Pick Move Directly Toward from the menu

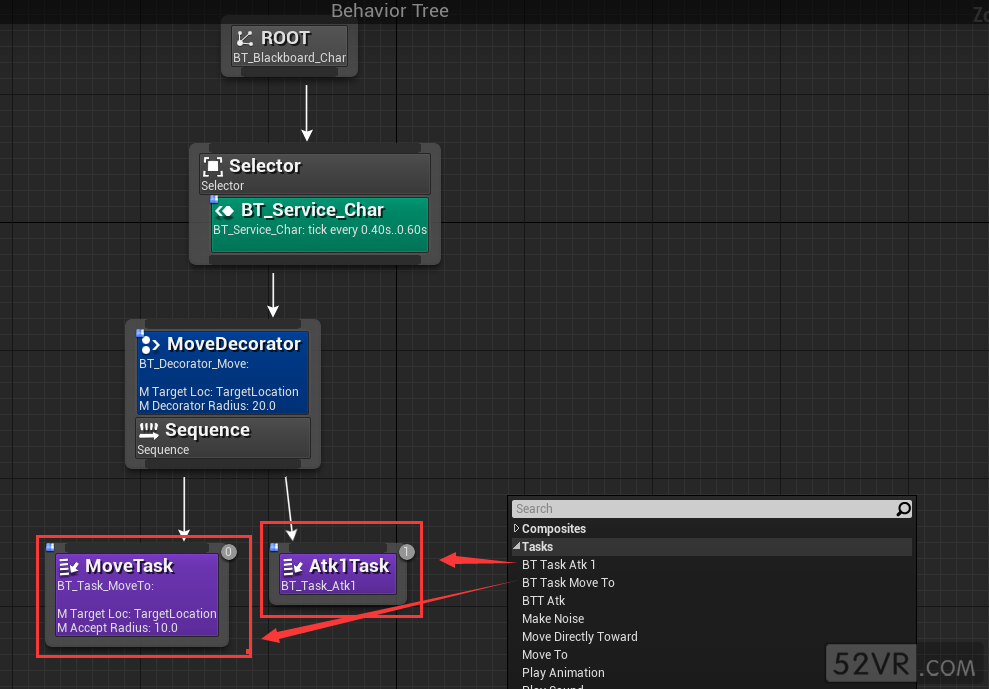[580, 637]
